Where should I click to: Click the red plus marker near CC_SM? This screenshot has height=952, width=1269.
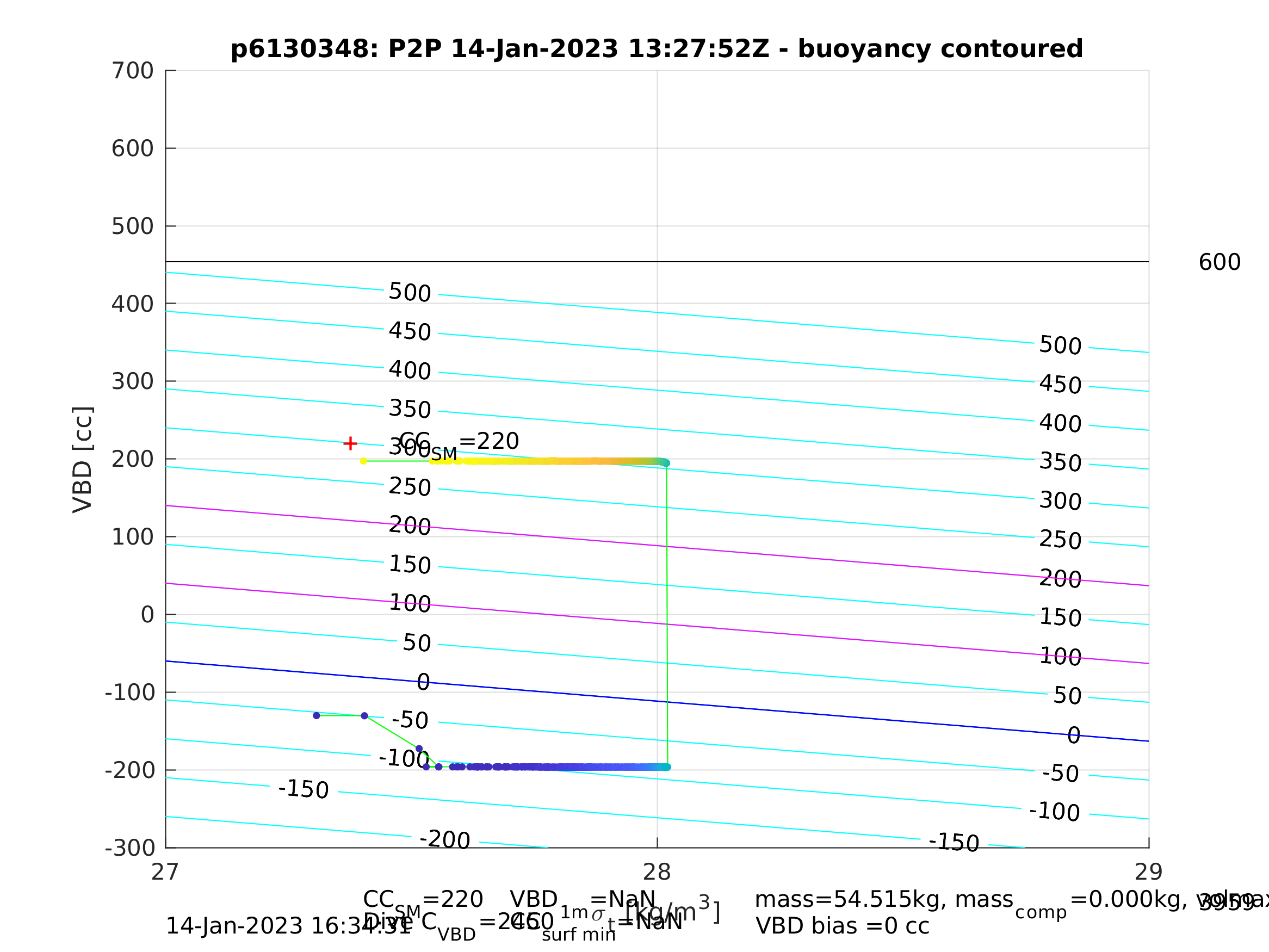click(x=350, y=443)
